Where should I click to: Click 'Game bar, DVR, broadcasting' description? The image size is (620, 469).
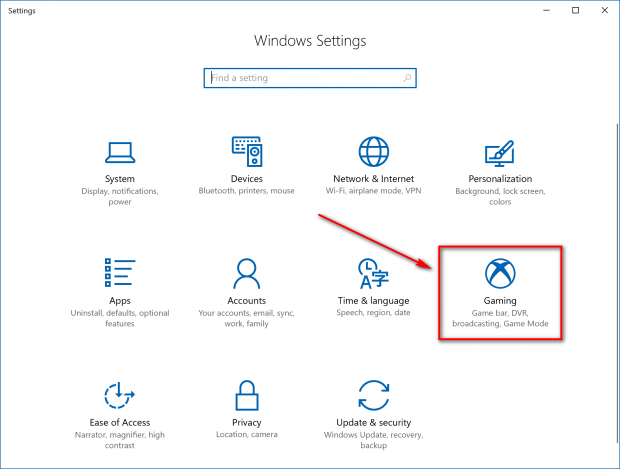pyautogui.click(x=500, y=318)
